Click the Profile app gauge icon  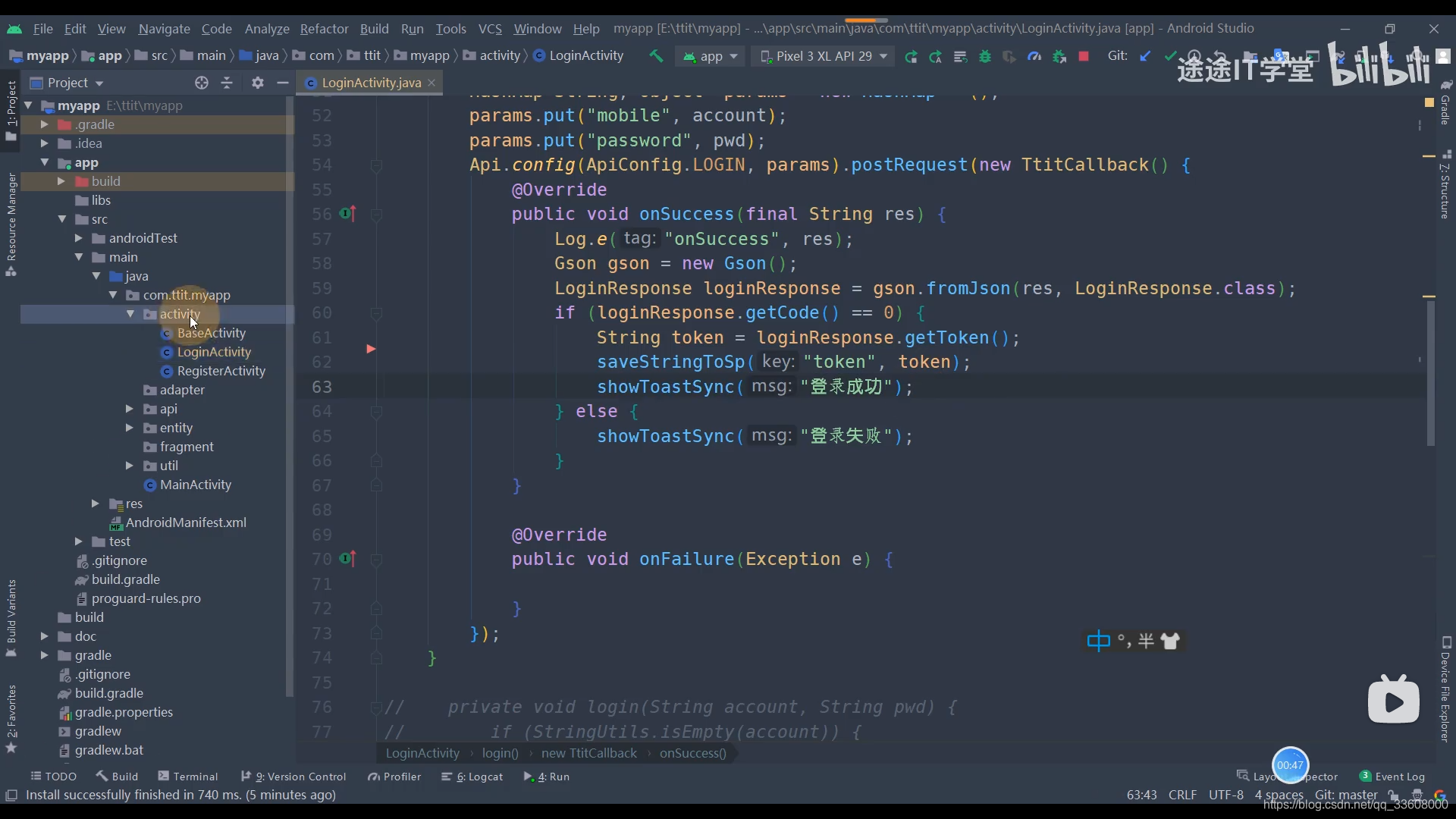point(1034,57)
